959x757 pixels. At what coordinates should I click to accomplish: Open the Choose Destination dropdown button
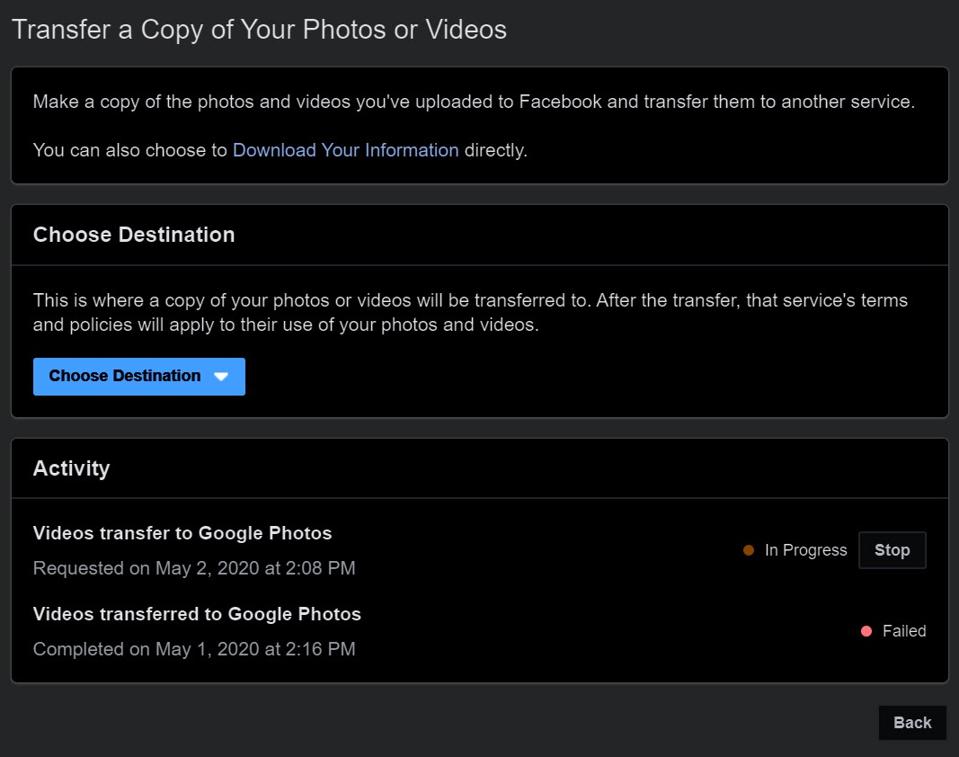pos(138,376)
